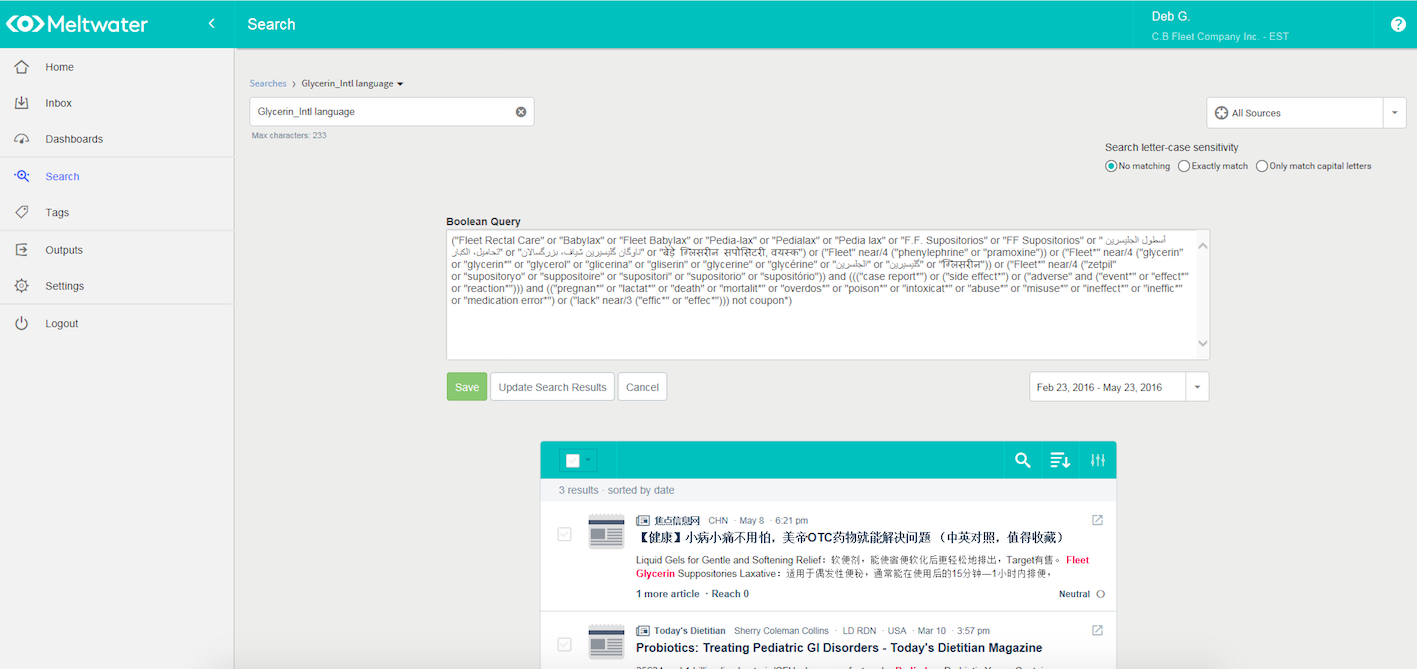Open the All Sources dropdown
The image size is (1417, 669).
[1306, 113]
